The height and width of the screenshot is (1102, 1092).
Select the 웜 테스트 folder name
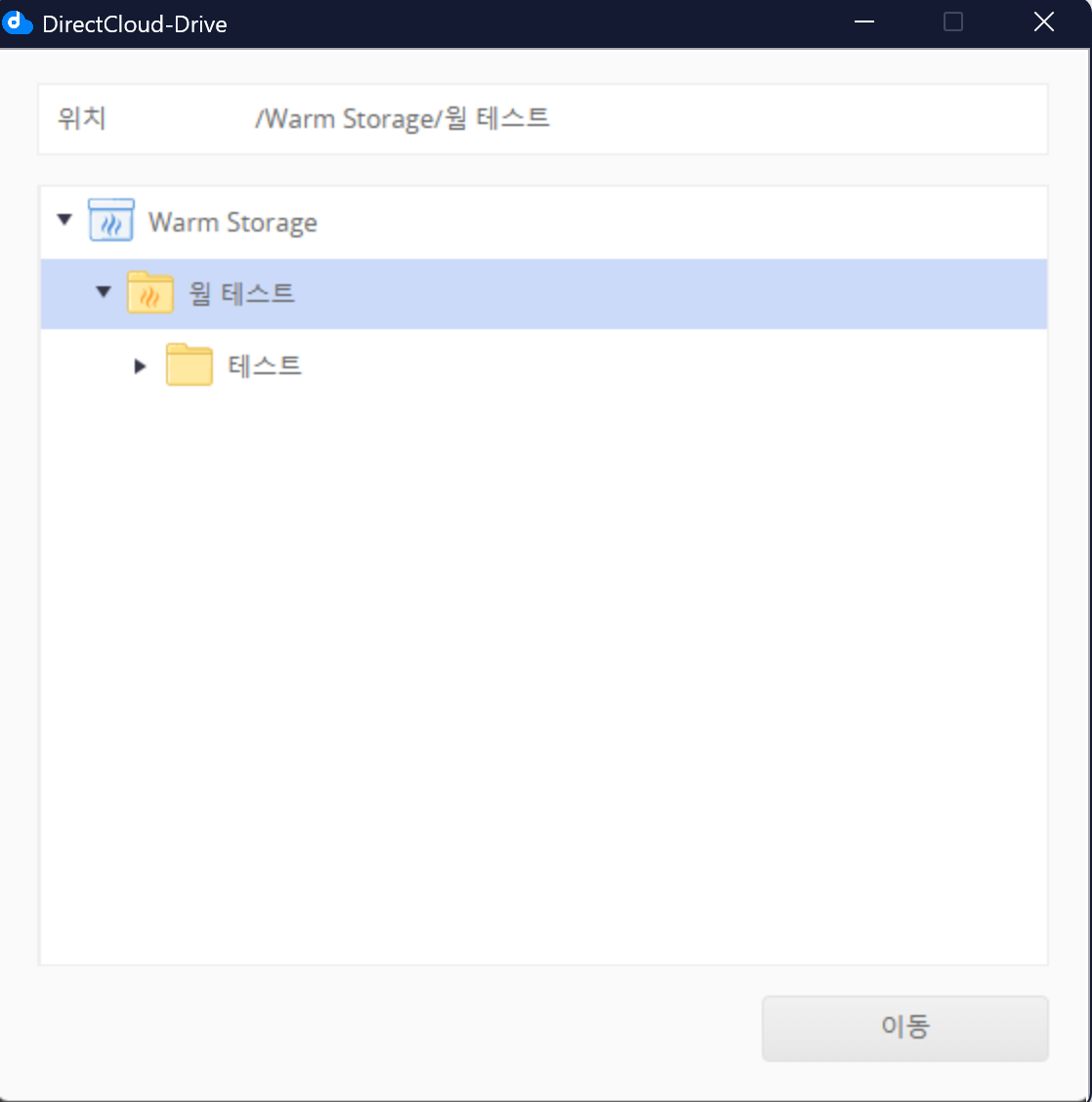coord(241,293)
